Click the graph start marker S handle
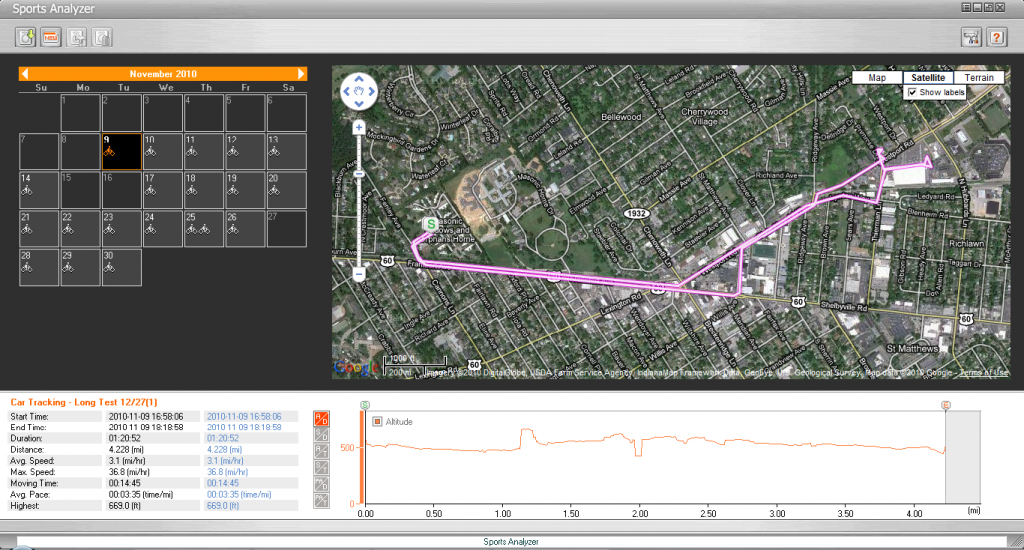 coord(365,405)
